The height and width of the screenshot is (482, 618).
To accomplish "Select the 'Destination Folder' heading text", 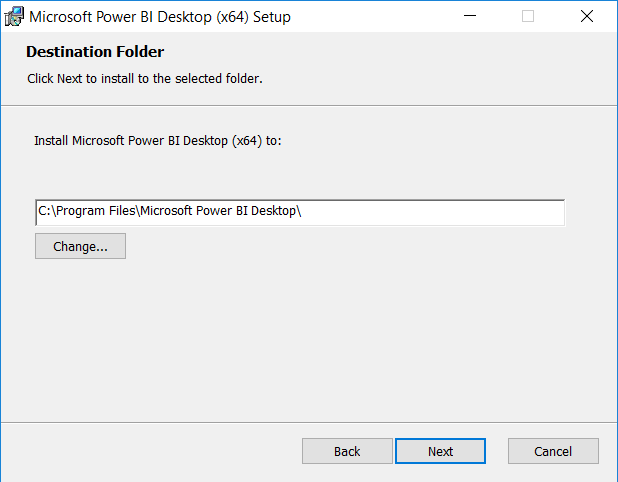I will pyautogui.click(x=95, y=52).
